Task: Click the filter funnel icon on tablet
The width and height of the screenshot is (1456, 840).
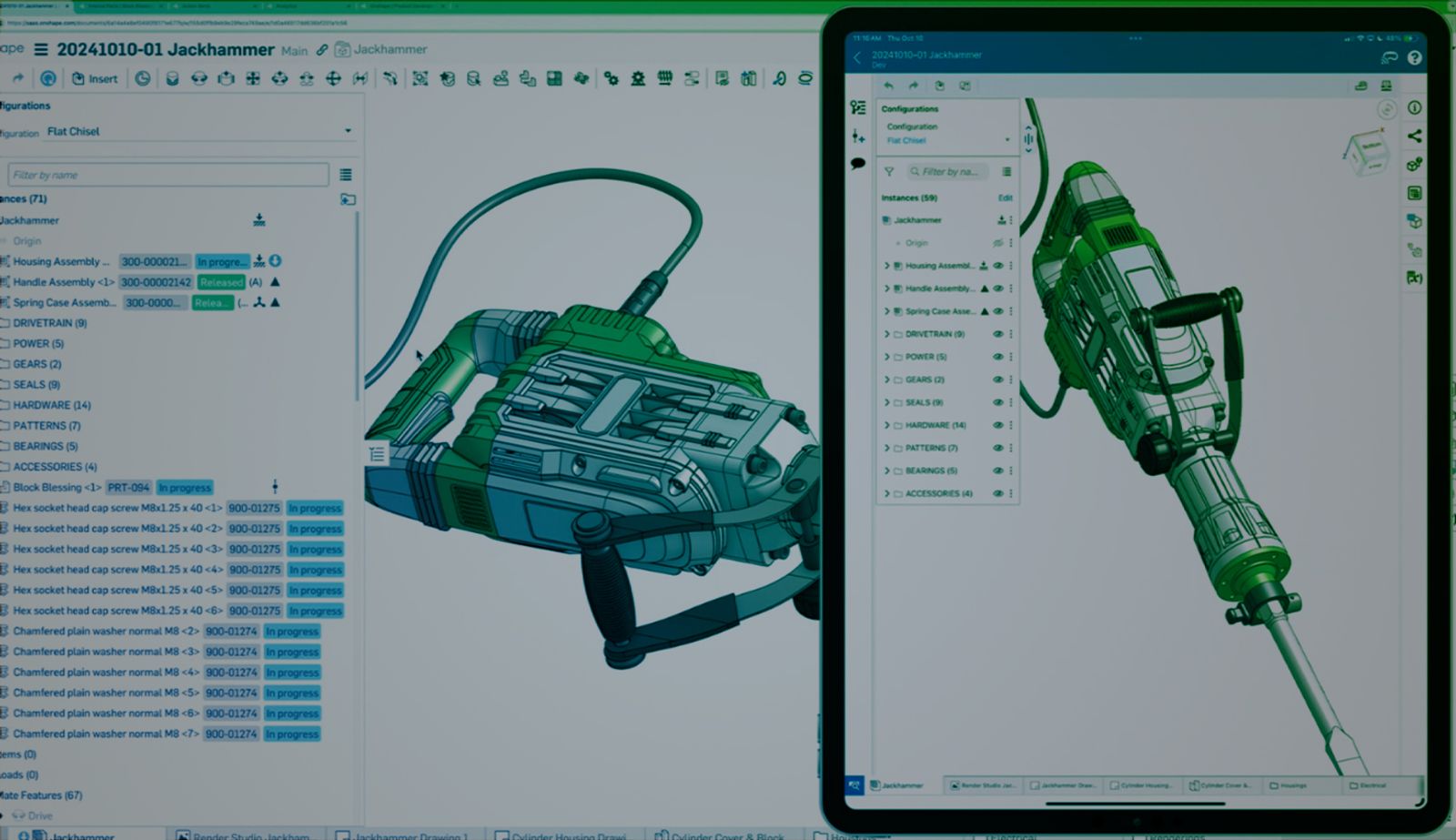Action: pyautogui.click(x=889, y=171)
